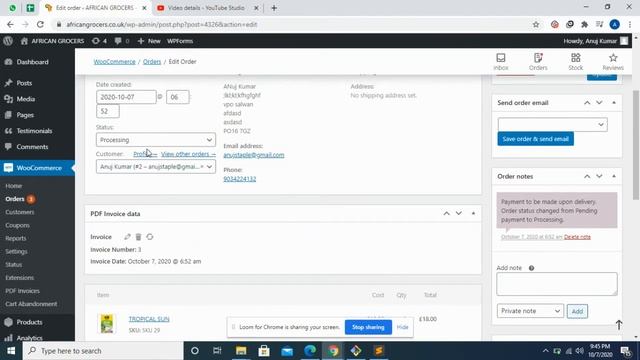Go to WooCommerce breadcrumb link

coord(114,62)
